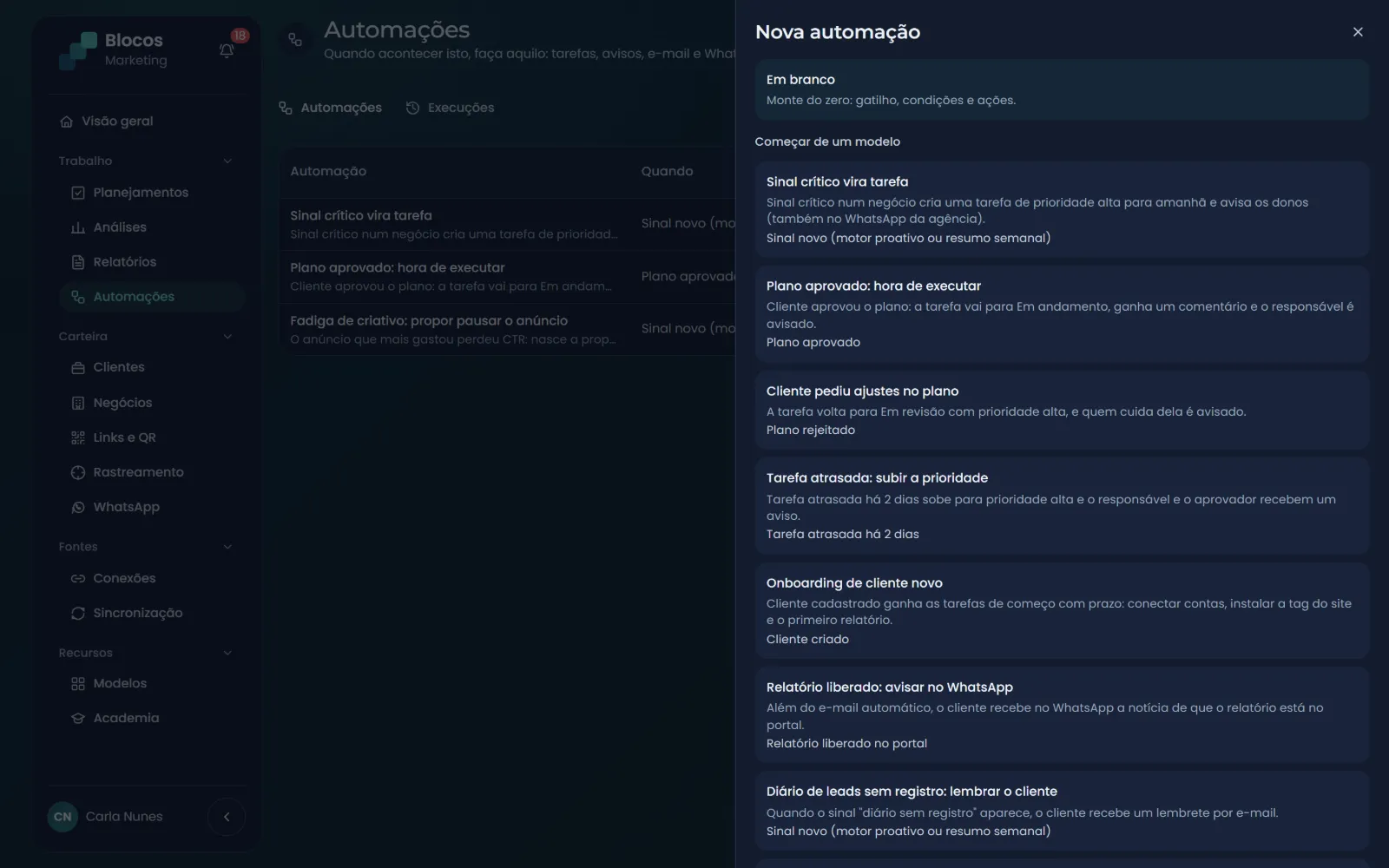
Task: Click the Planejamentos checklist icon
Action: pos(78,193)
